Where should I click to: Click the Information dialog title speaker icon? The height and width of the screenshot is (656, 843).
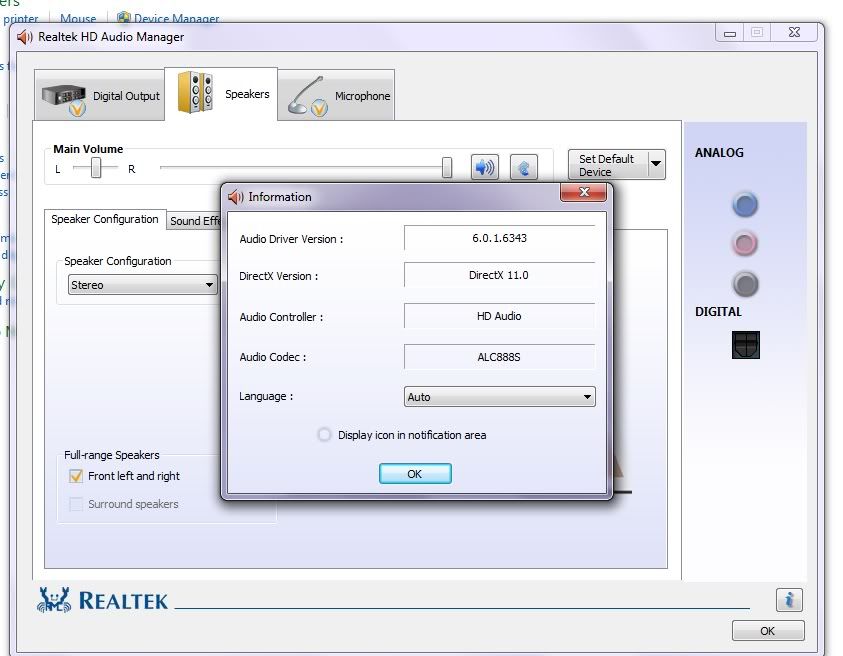(235, 197)
